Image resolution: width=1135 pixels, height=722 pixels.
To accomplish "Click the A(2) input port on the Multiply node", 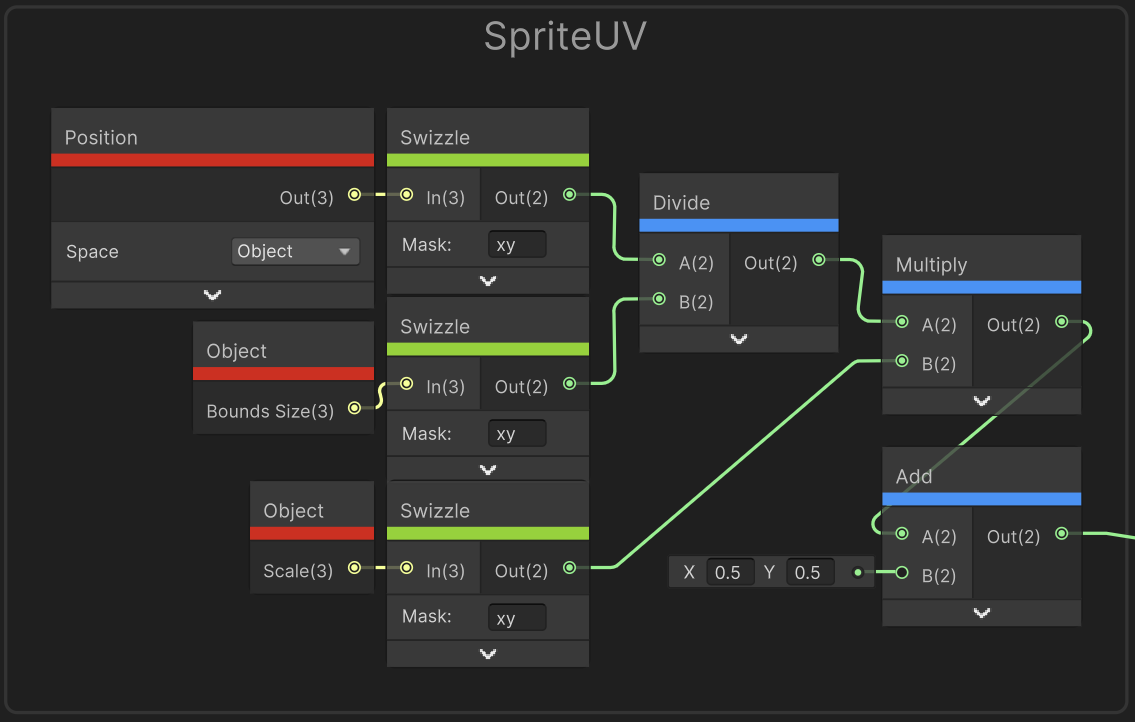I will click(901, 324).
